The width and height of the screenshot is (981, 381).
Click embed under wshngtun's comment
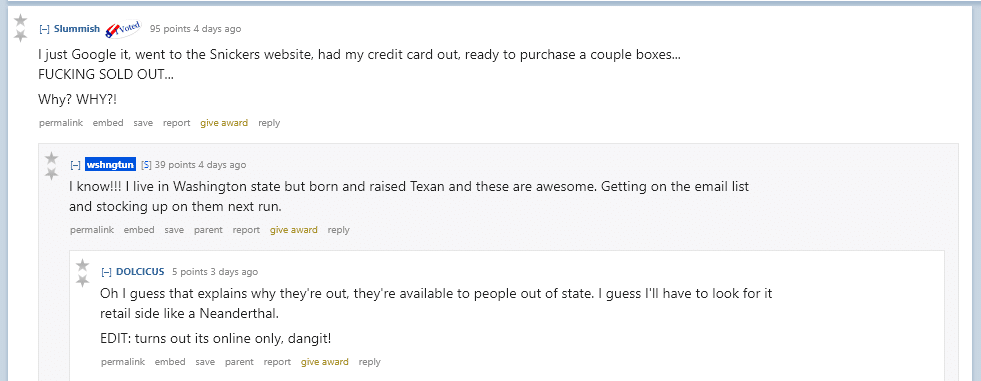click(x=139, y=230)
